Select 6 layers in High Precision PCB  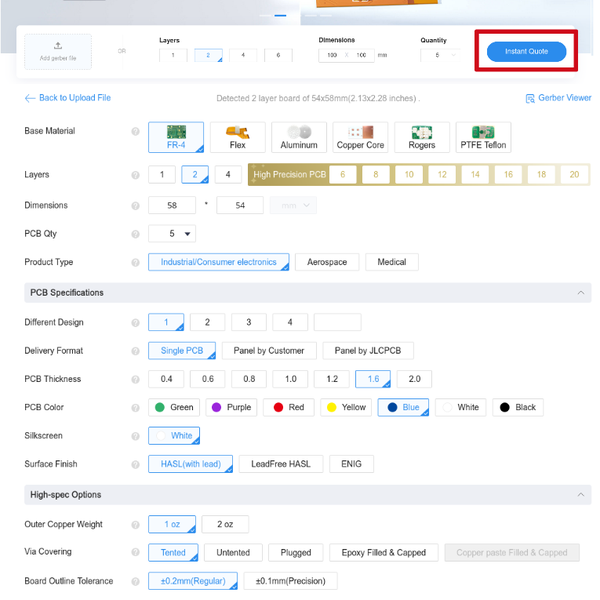343,175
